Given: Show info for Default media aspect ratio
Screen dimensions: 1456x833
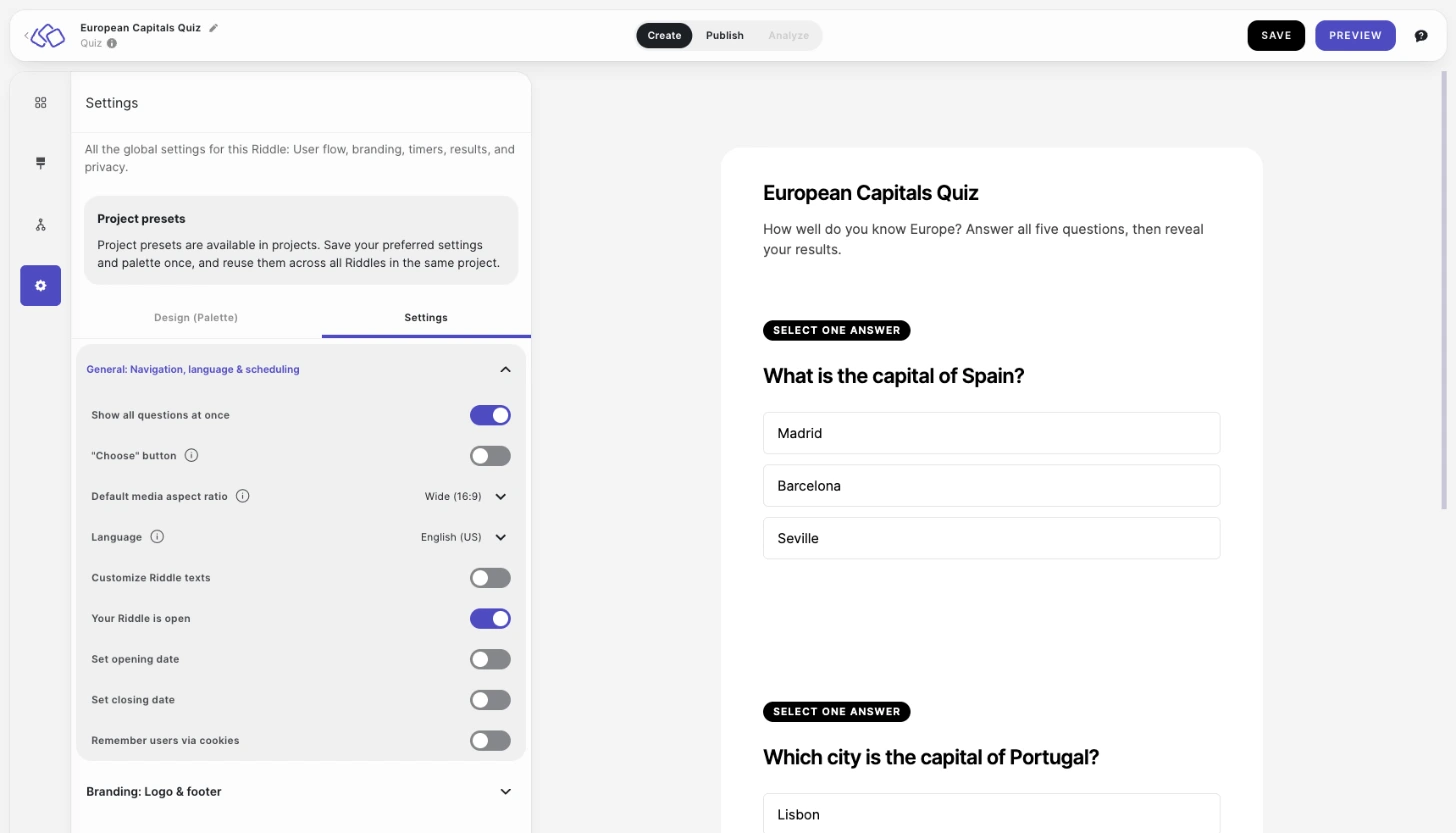Looking at the screenshot, I should (x=243, y=496).
